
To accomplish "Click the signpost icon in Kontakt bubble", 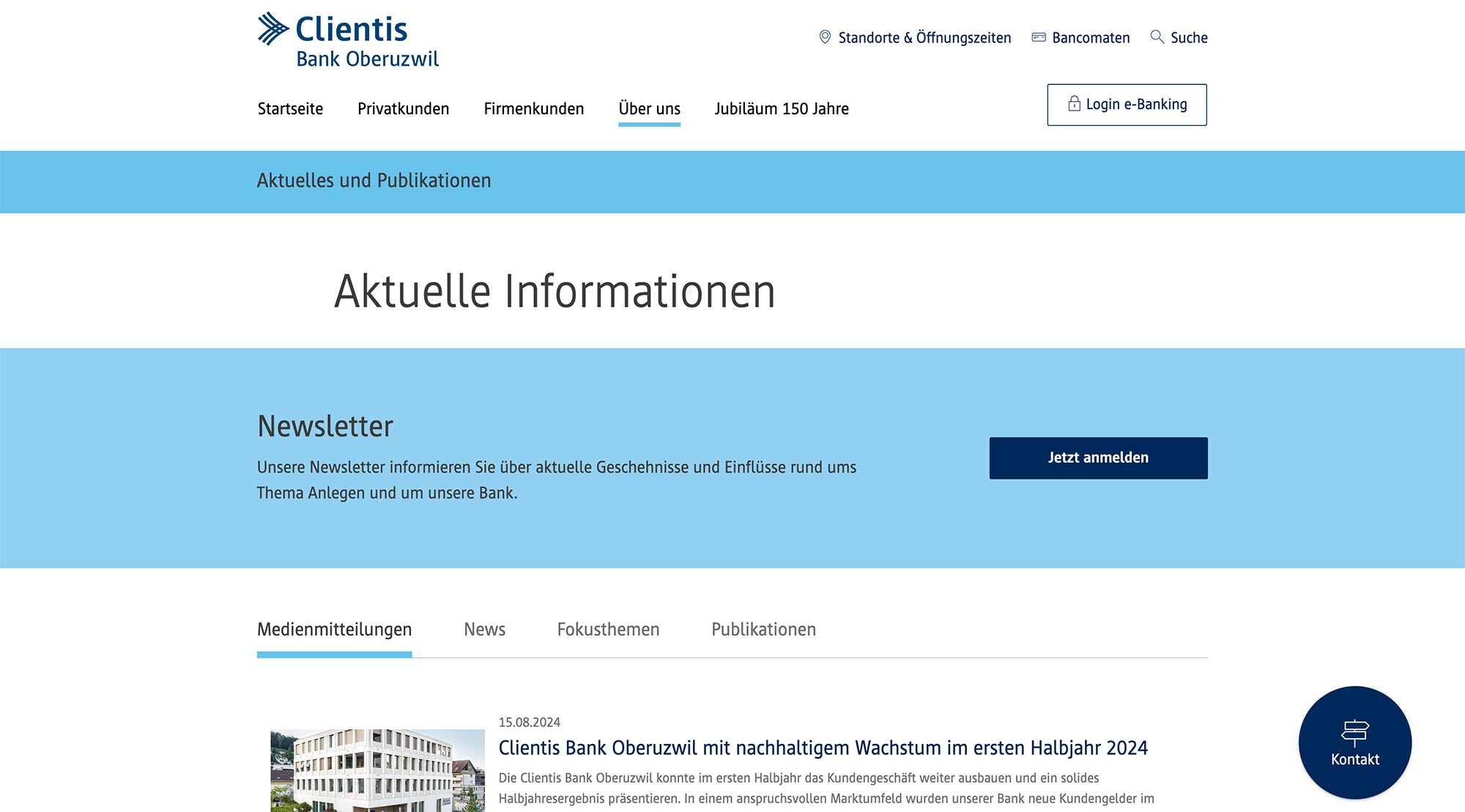I will pyautogui.click(x=1354, y=731).
